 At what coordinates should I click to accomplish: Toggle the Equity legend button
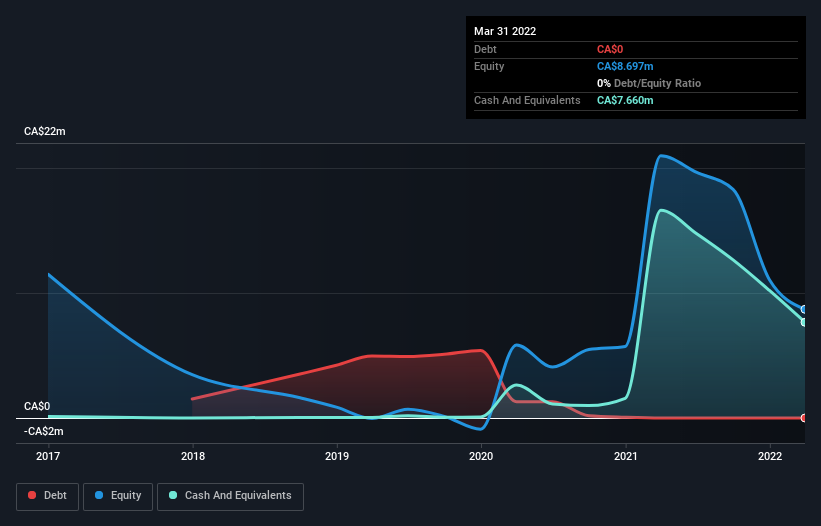tap(118, 496)
